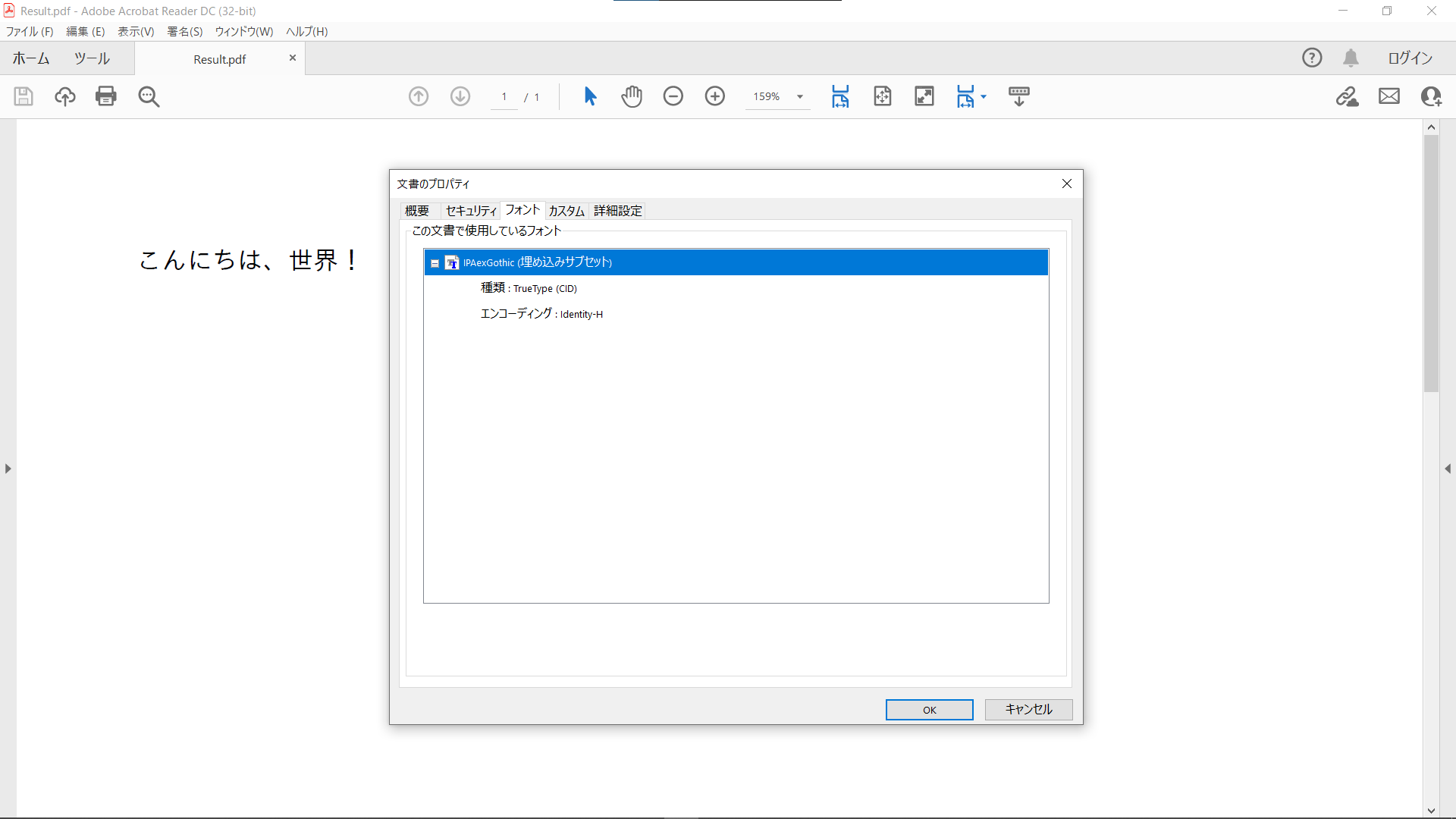Click IPAexGothic font type icon
The image size is (1456, 819).
pos(452,263)
